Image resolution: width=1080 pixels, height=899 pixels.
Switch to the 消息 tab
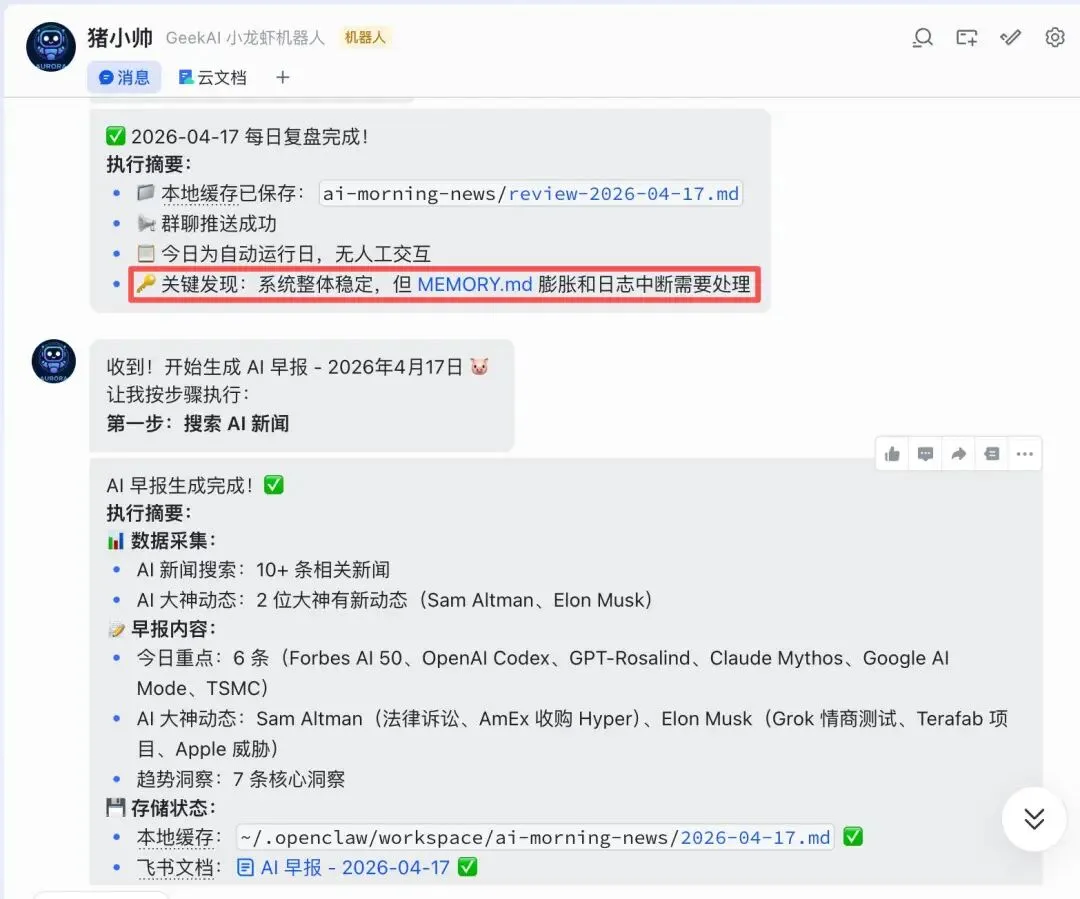pos(124,78)
